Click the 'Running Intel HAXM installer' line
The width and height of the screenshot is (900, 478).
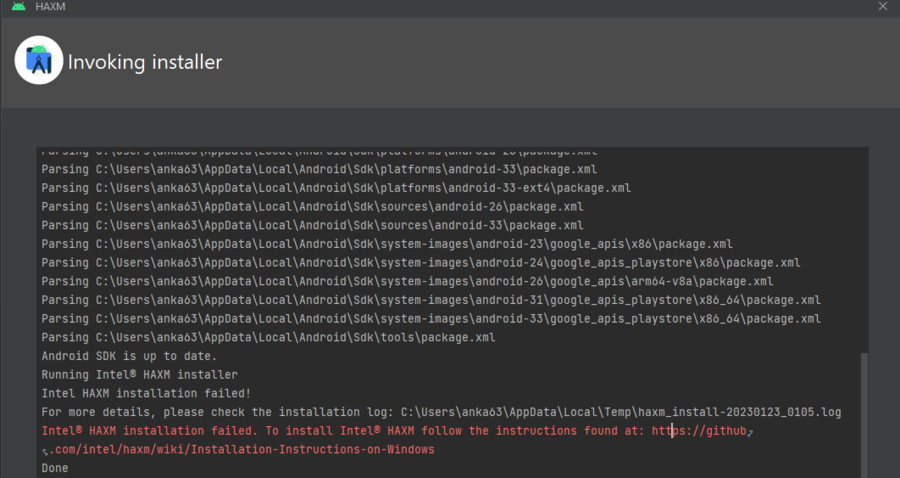coord(126,374)
